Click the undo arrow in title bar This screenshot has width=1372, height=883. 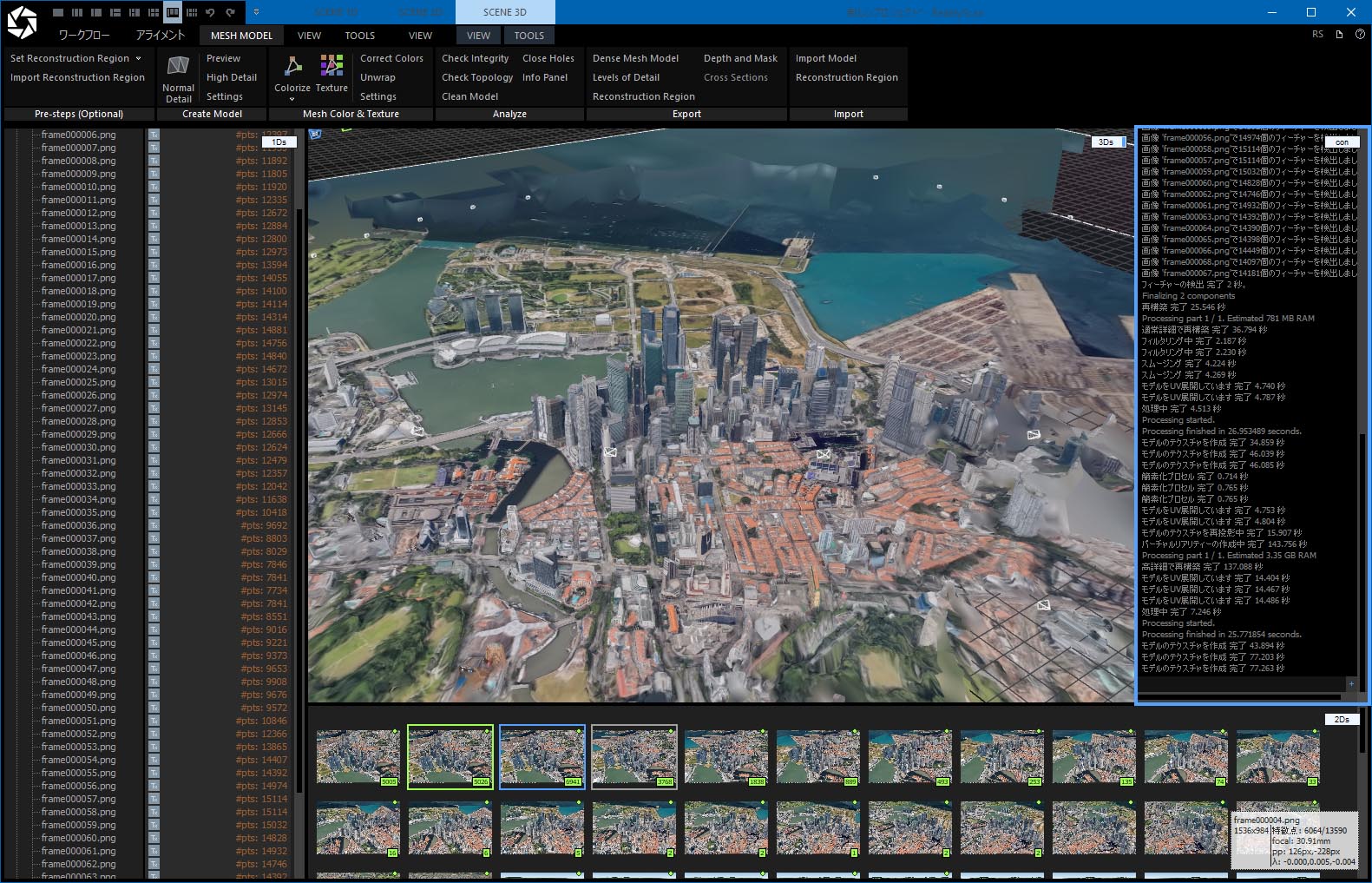[x=210, y=12]
